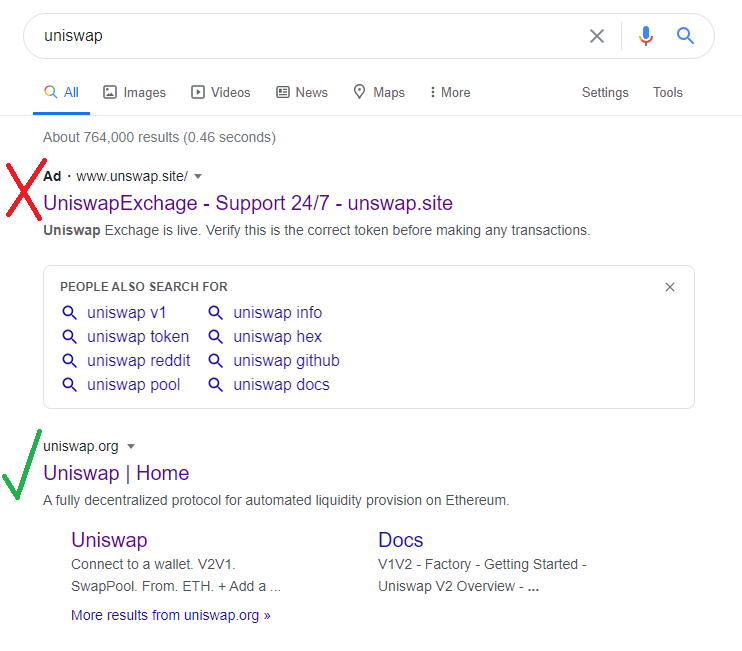Click magnifier icon beside uniswap reddit
The image size is (742, 651).
coord(70,361)
